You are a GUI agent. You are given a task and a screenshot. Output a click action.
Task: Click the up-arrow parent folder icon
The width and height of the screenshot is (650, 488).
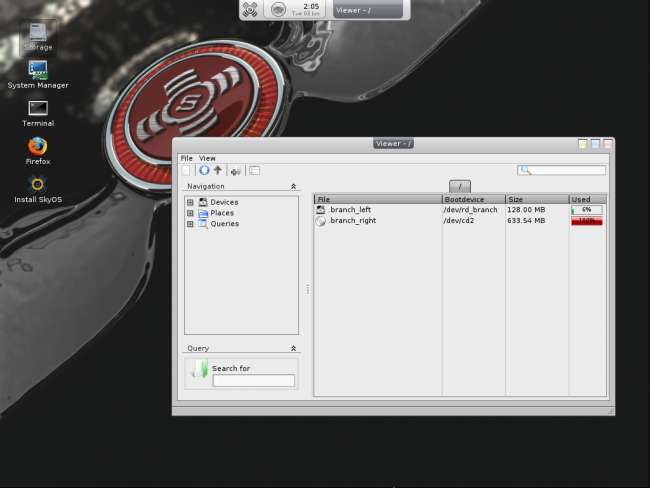pos(217,171)
